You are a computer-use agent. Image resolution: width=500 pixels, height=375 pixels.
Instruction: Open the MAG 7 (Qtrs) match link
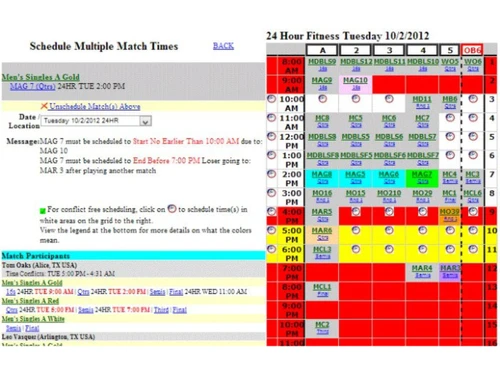(32, 86)
